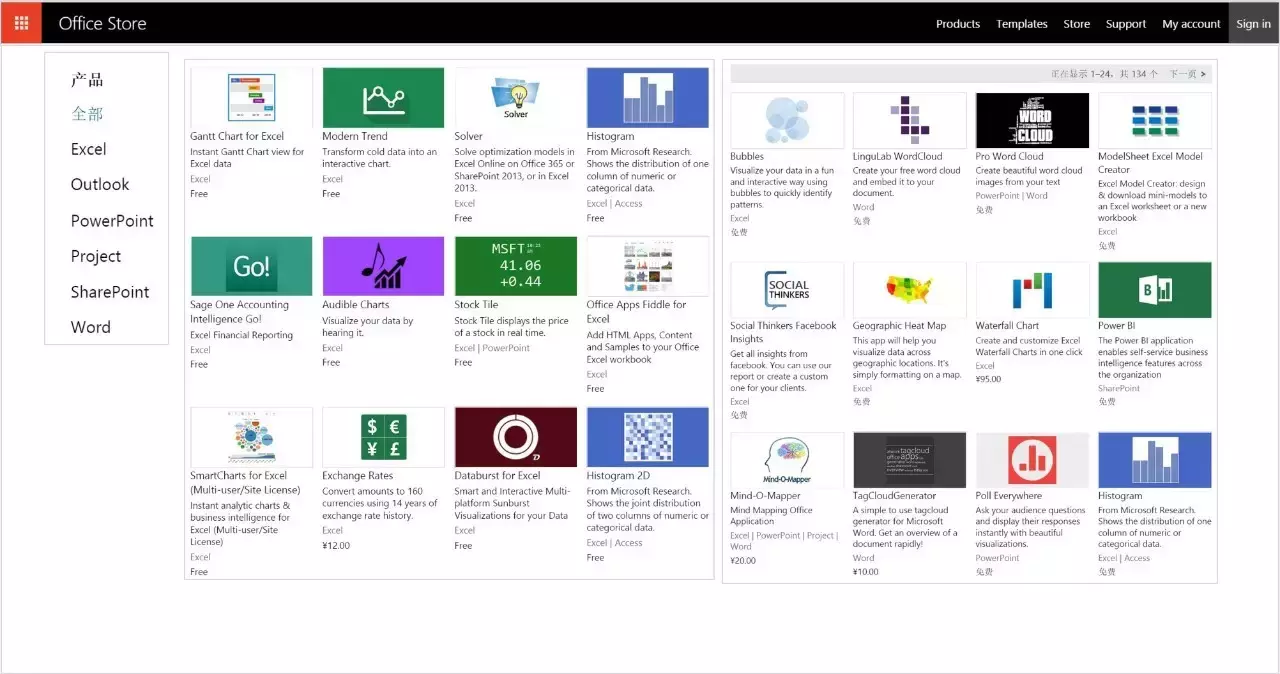Open Sage One Accounting Intelligence Go! title
Screen dimensions: 1280x674
pyautogui.click(x=240, y=312)
